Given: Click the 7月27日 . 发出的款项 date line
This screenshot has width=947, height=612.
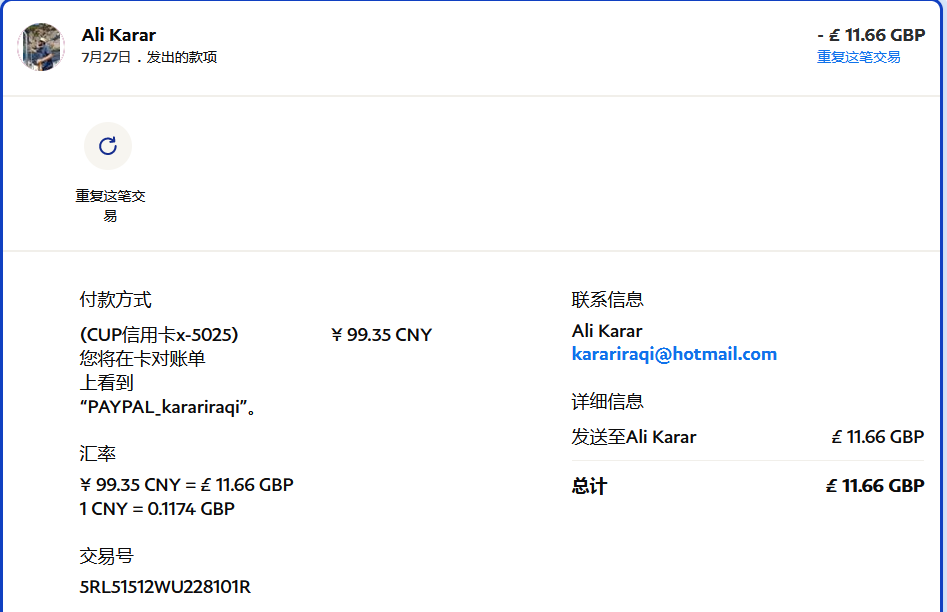Looking at the screenshot, I should pos(149,57).
